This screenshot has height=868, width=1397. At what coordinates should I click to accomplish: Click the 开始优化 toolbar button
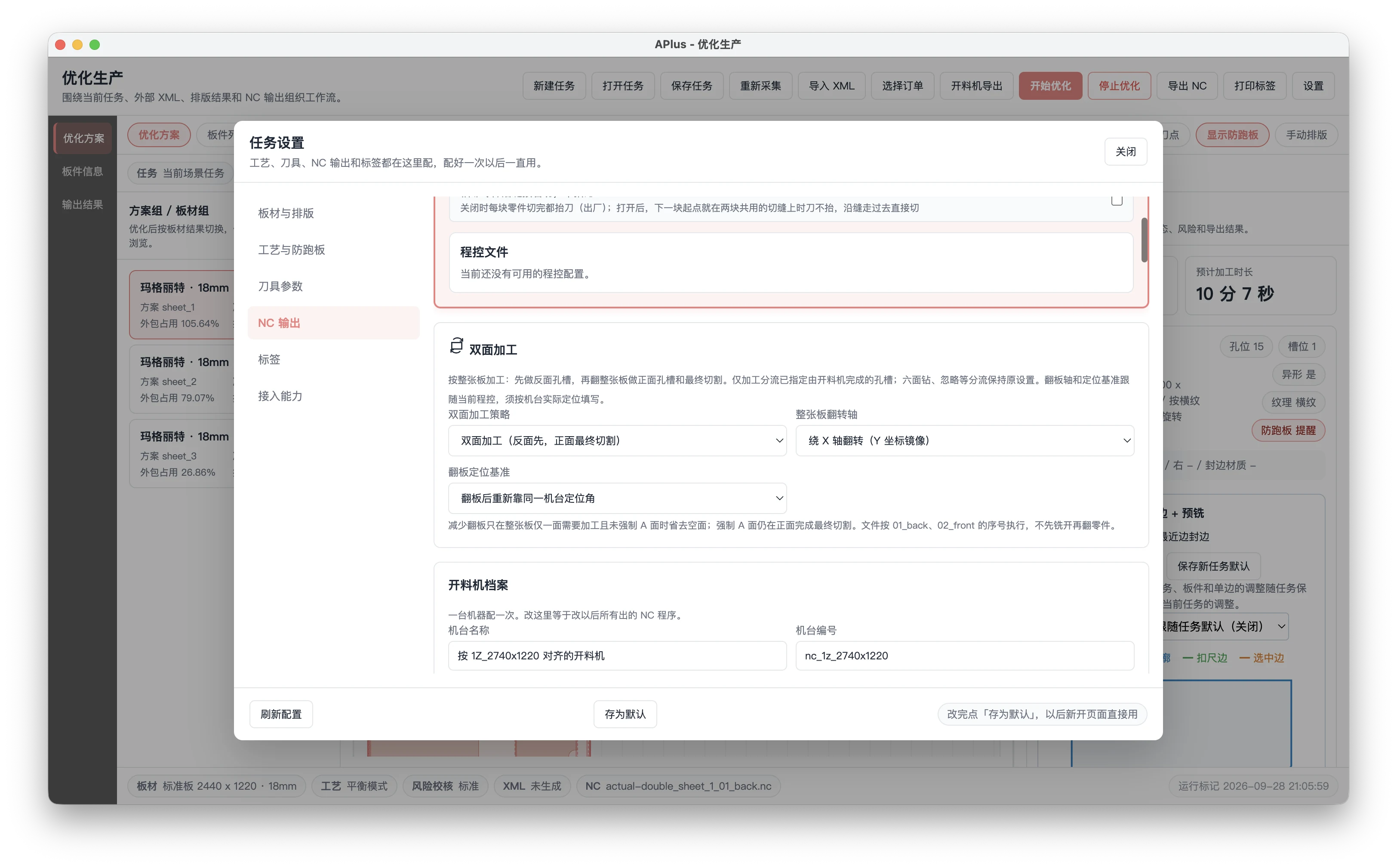coord(1050,86)
